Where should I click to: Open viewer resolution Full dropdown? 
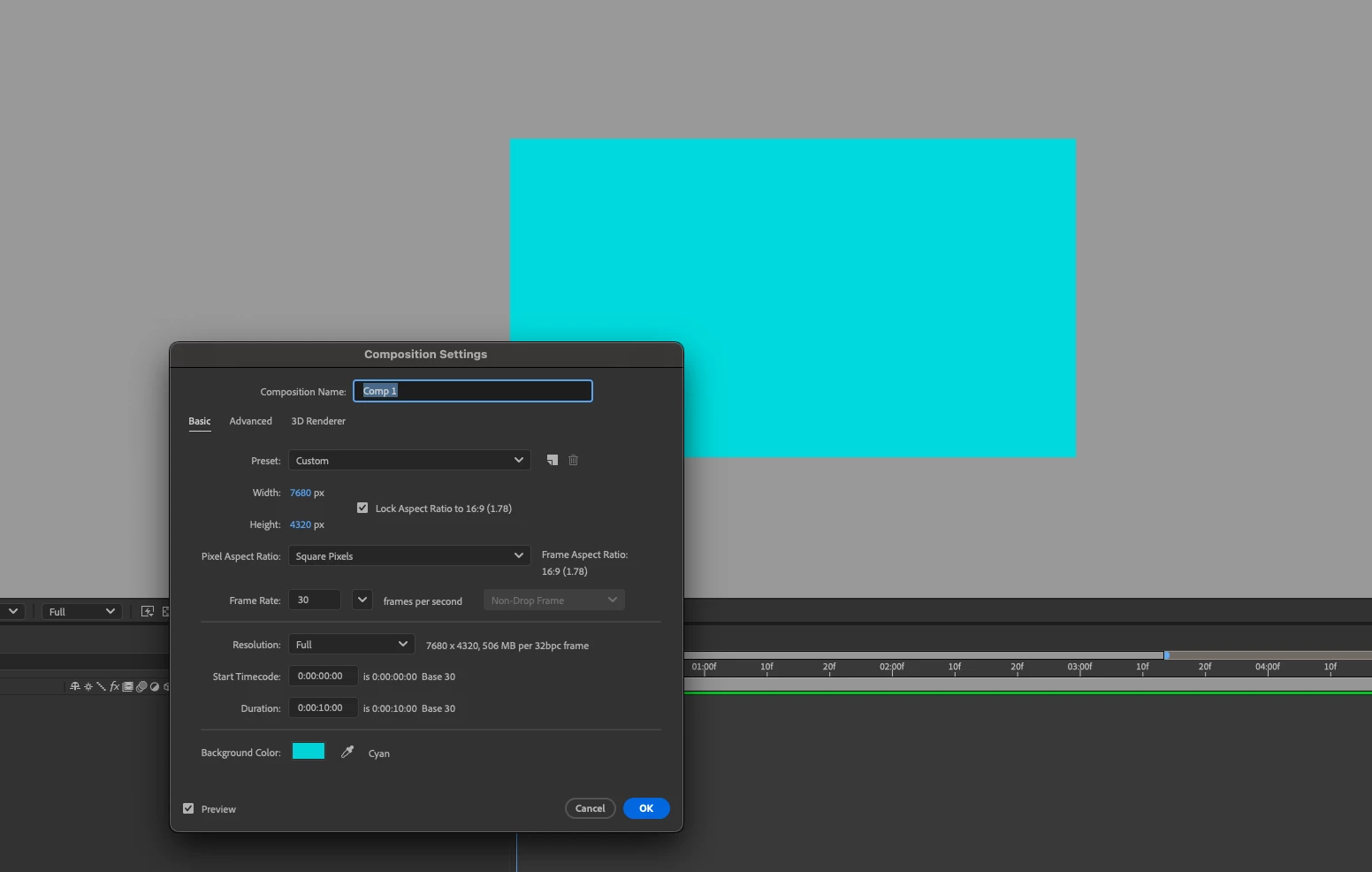[x=81, y=611]
